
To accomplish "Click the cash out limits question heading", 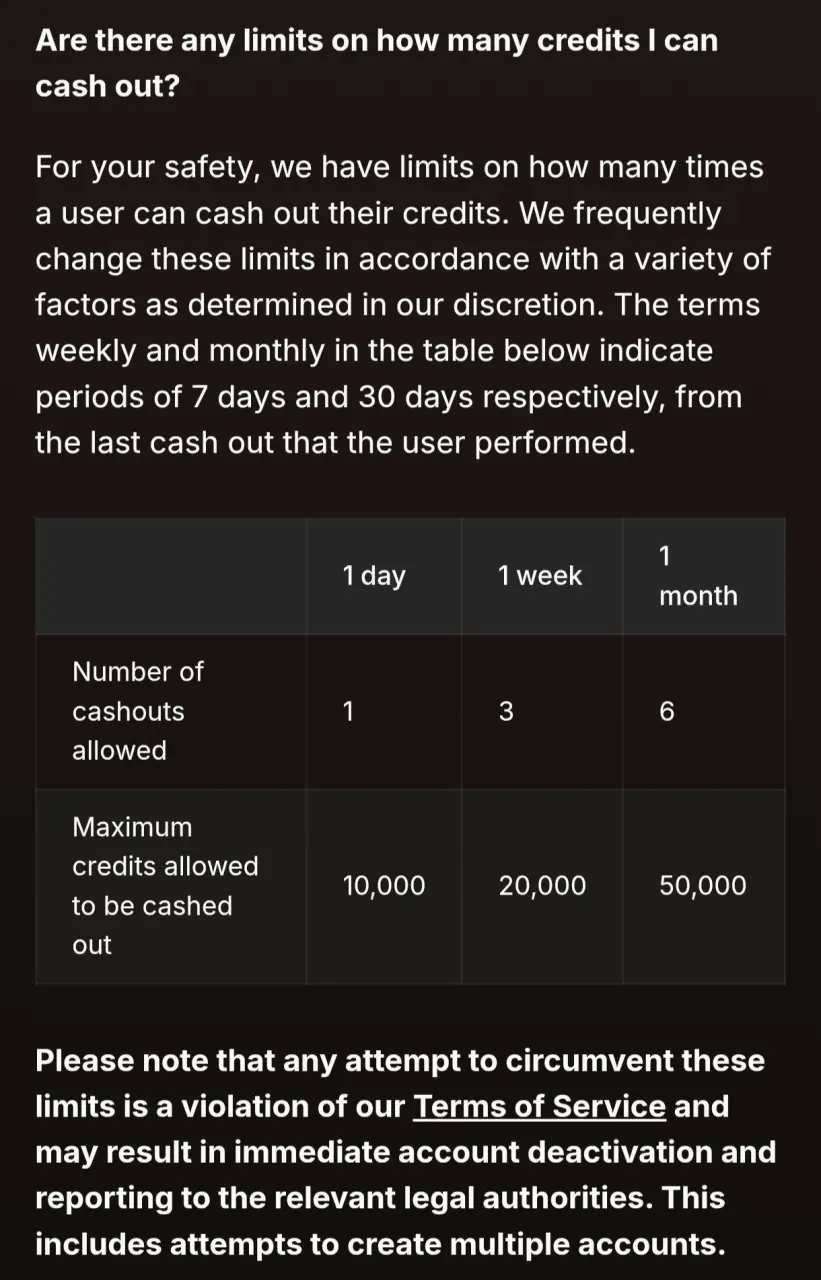I will [376, 63].
